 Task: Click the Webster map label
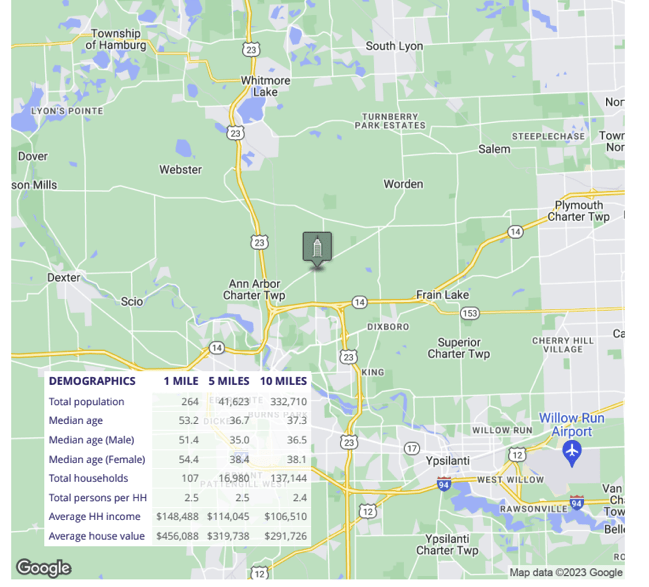point(180,169)
